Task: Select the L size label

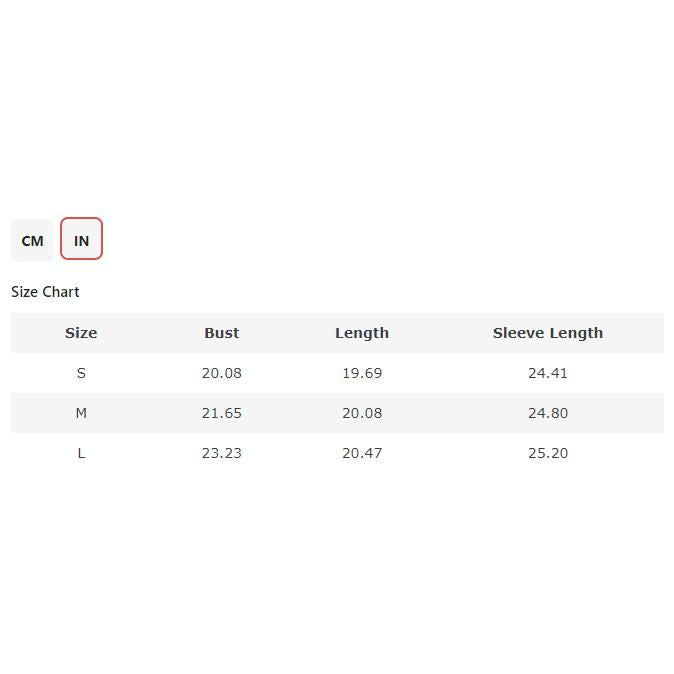Action: [x=81, y=453]
